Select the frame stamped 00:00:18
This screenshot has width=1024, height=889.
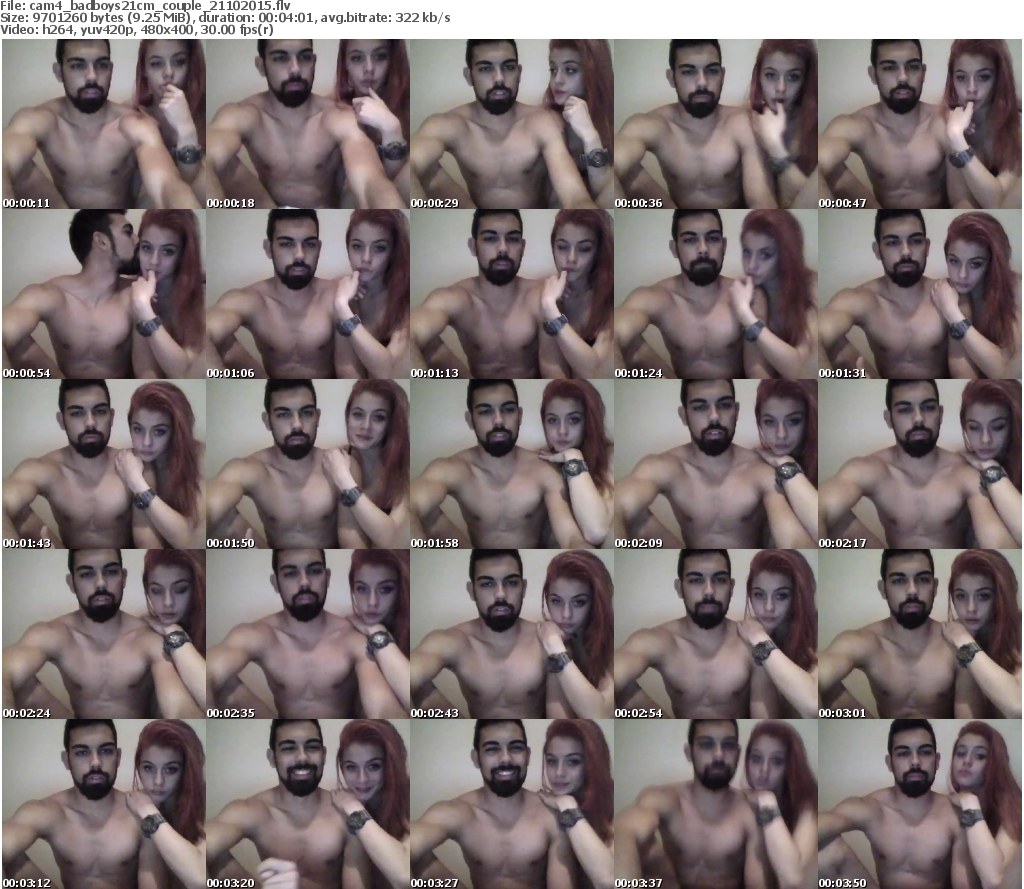(308, 124)
